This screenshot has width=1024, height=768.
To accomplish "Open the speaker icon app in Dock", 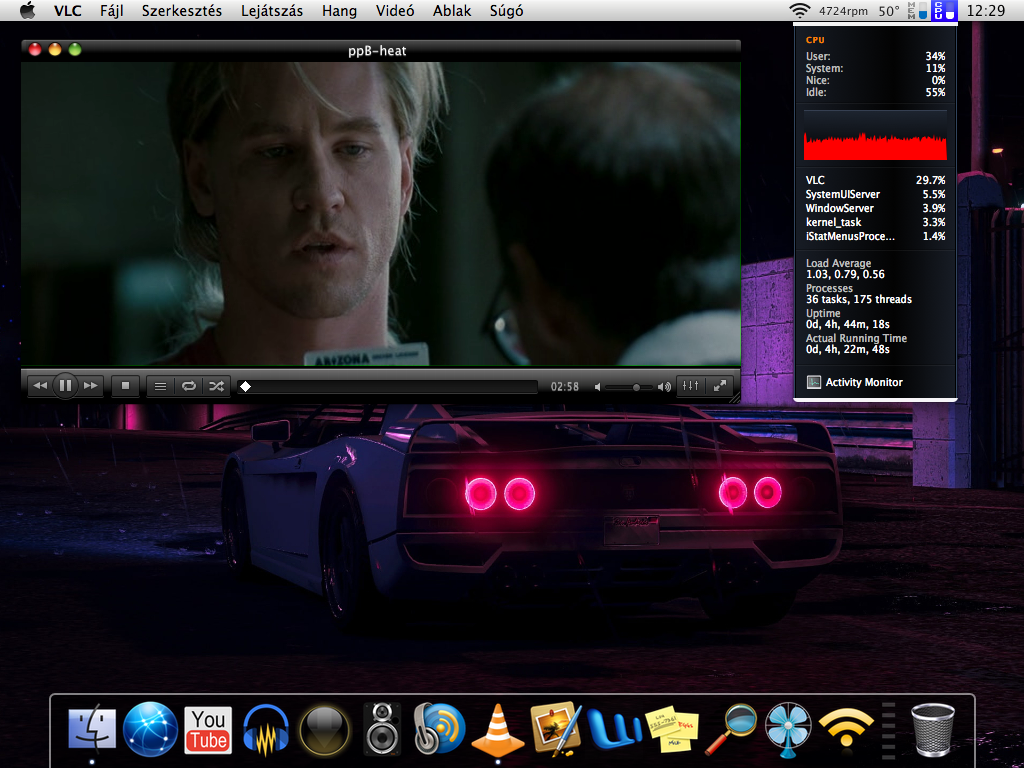I will [382, 729].
